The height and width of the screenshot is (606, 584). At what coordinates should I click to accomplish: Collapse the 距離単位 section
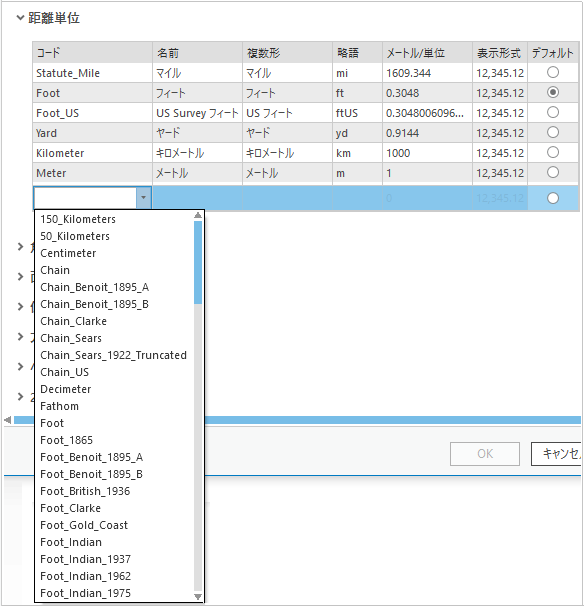20,18
